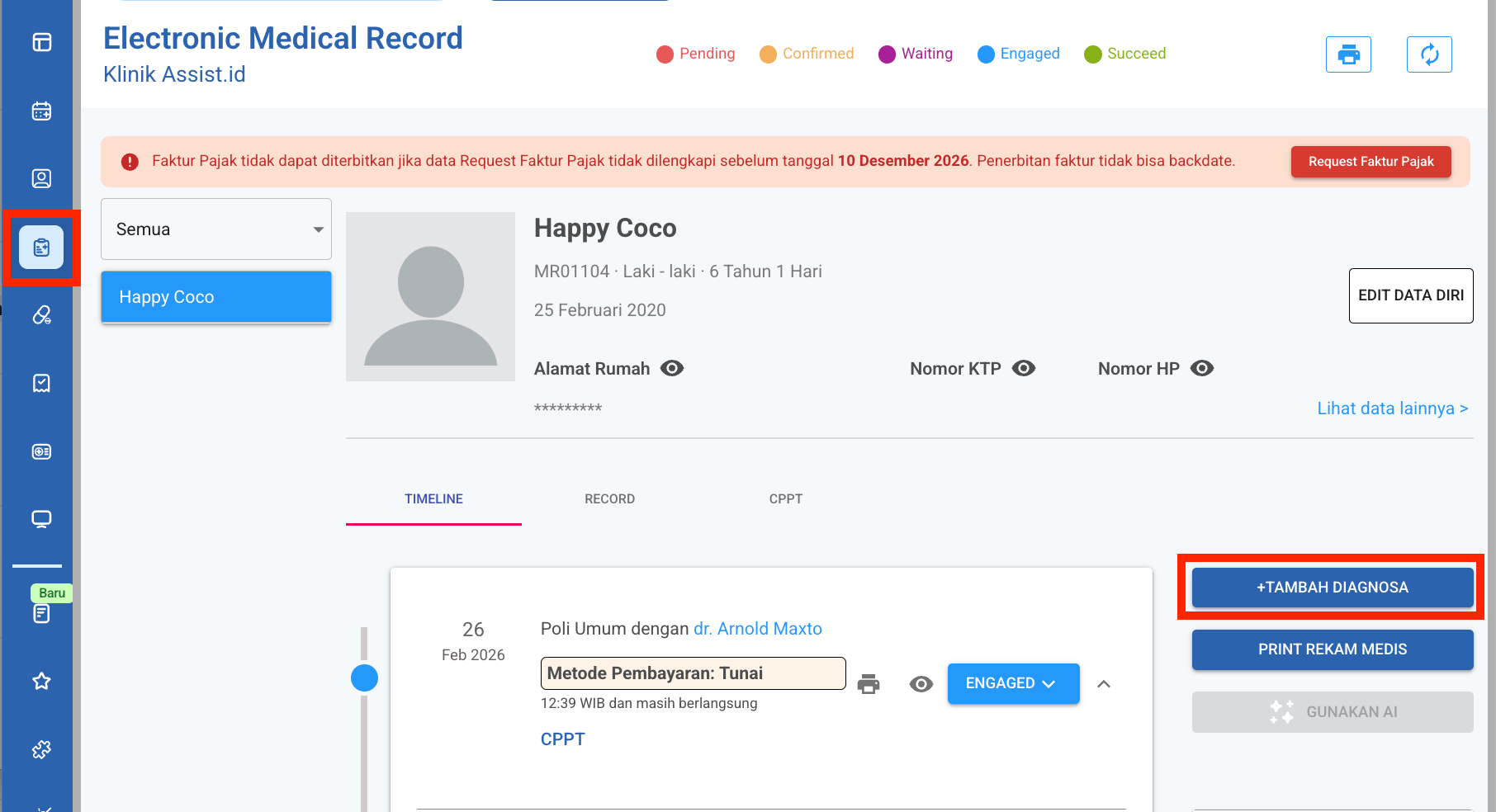This screenshot has width=1496, height=812.
Task: Open the dr. Arnold Maxto link
Action: click(757, 629)
